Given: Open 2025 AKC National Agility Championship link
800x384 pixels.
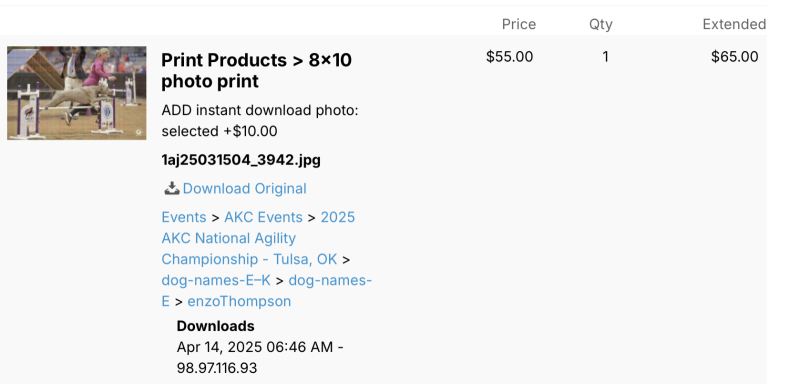Looking at the screenshot, I should pyautogui.click(x=258, y=238).
